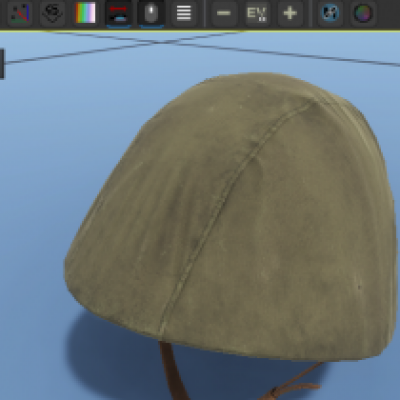Toggle the mouse-shaped icon button
The height and width of the screenshot is (400, 400).
[x=151, y=13]
